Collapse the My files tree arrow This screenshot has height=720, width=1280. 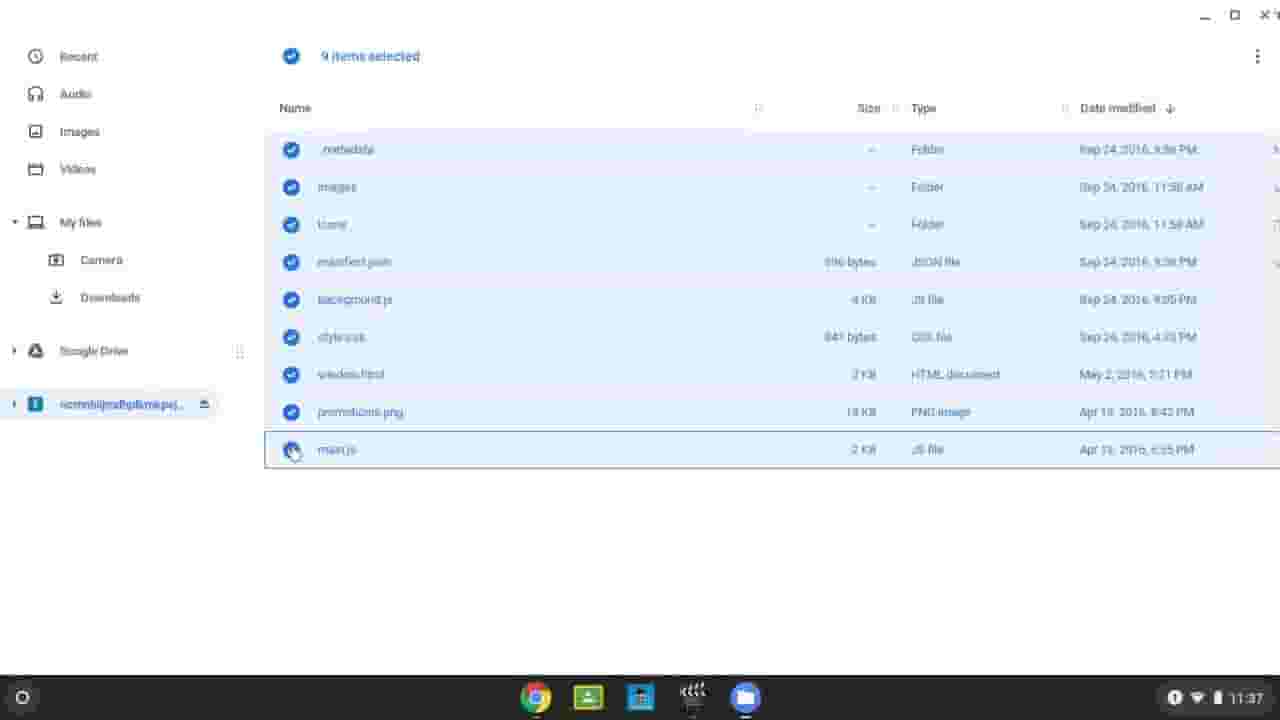[14, 222]
